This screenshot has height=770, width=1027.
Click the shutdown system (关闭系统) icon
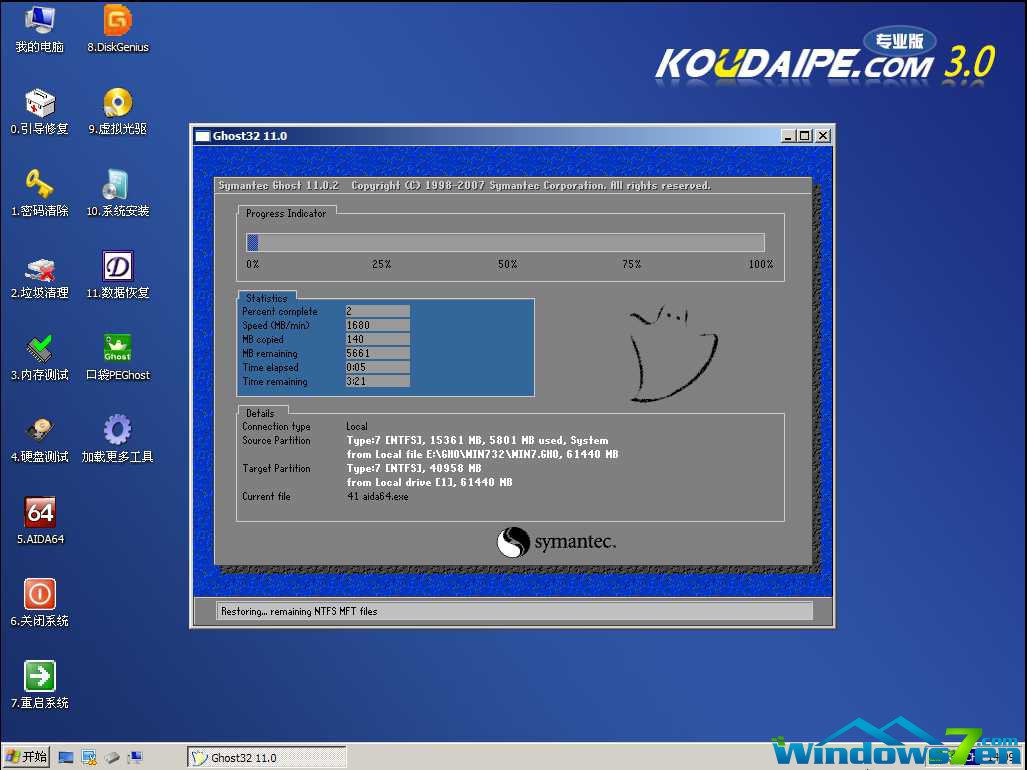(x=39, y=594)
